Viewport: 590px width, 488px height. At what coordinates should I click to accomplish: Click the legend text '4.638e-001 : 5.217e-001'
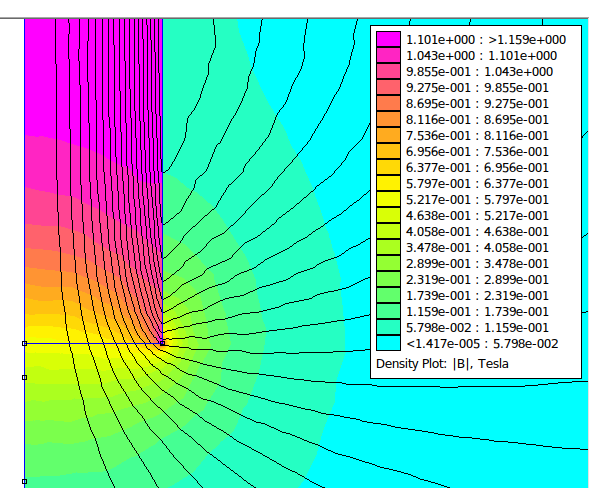point(477,216)
